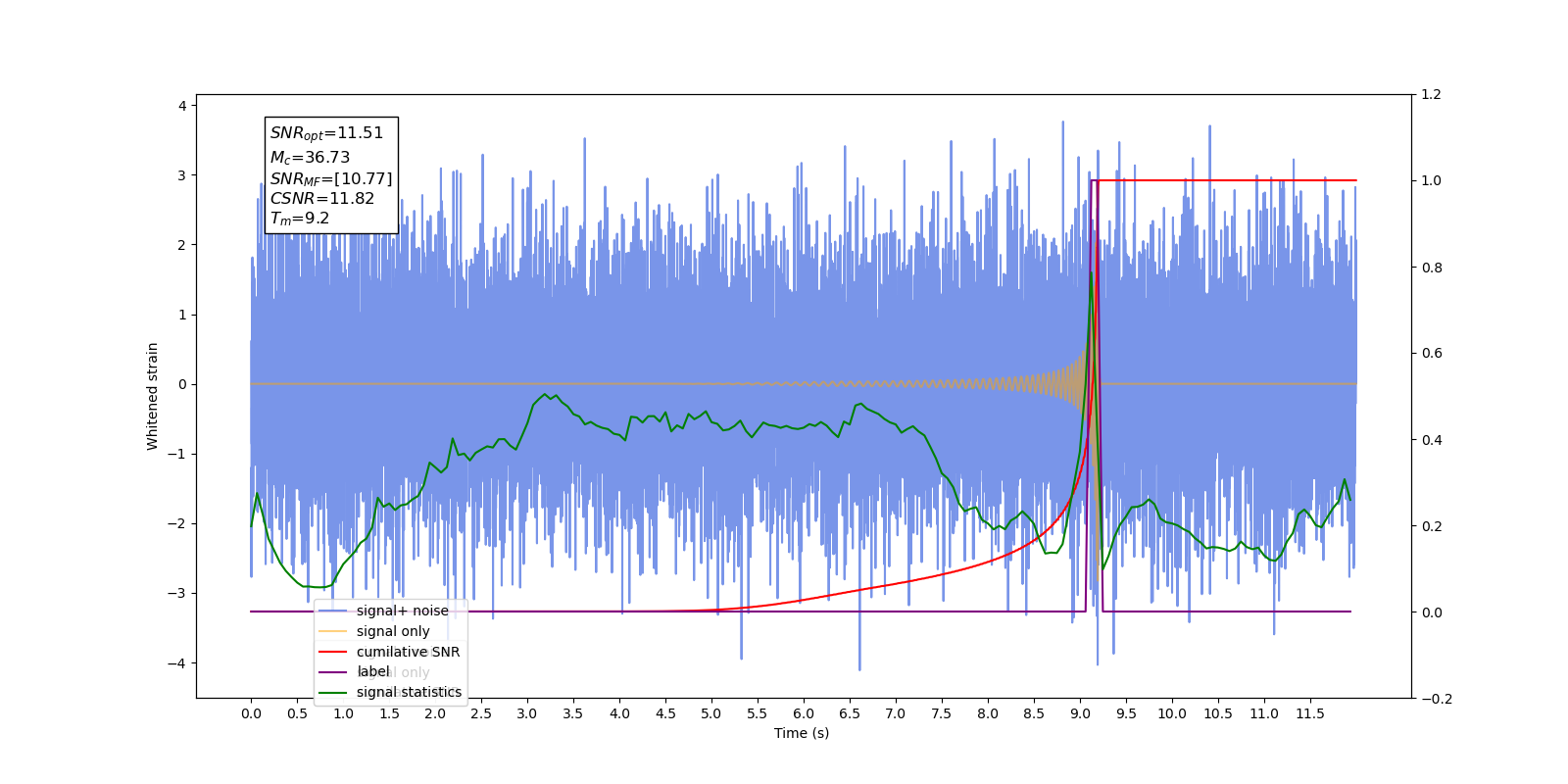Click the 'label' legend entry
The height and width of the screenshot is (784, 1568).
pyautogui.click(x=355, y=671)
